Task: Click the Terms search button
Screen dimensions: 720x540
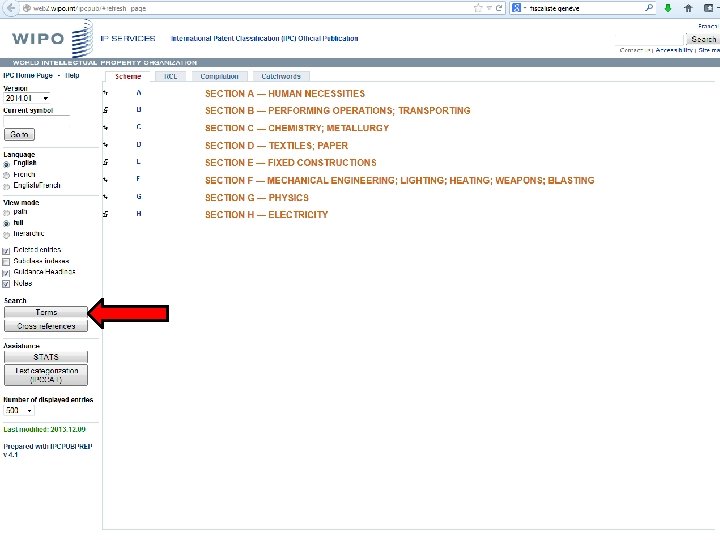Action: 45,312
